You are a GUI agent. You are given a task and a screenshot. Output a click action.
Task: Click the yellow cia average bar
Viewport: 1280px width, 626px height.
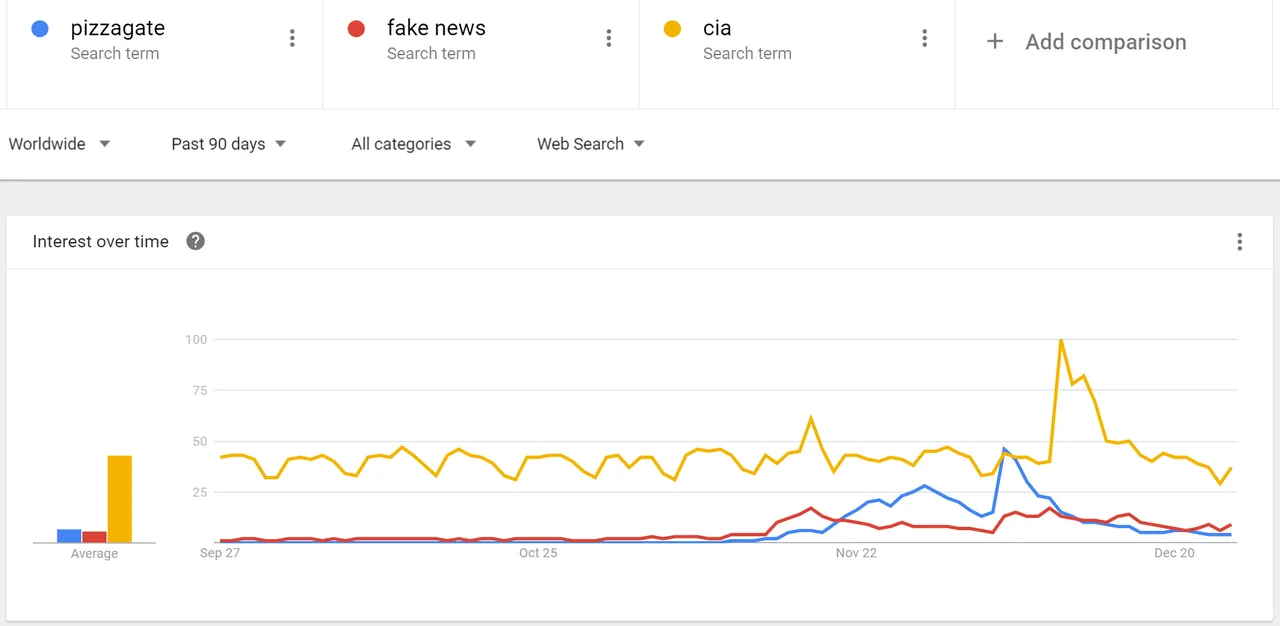[120, 499]
